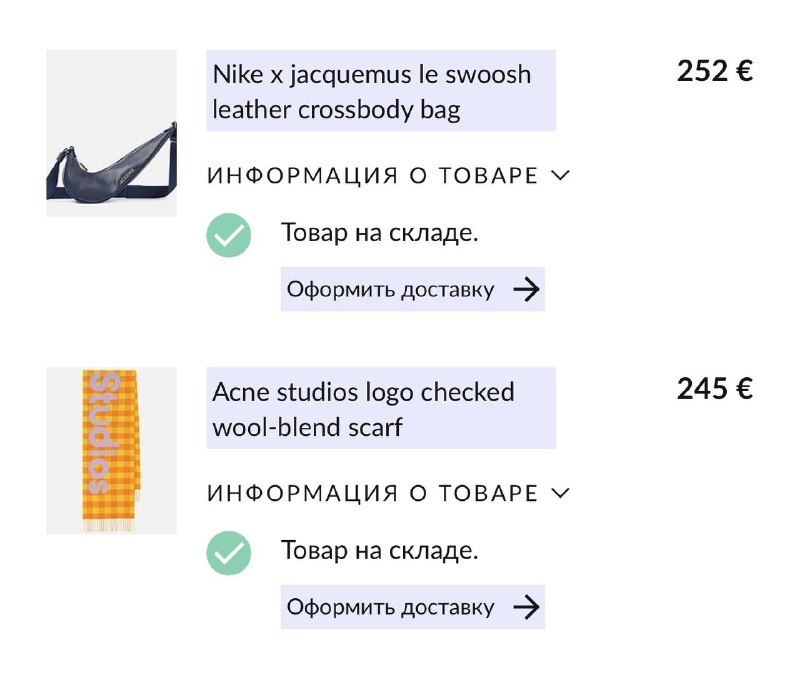Click the word 'crossbody' in the bag title

356,110
